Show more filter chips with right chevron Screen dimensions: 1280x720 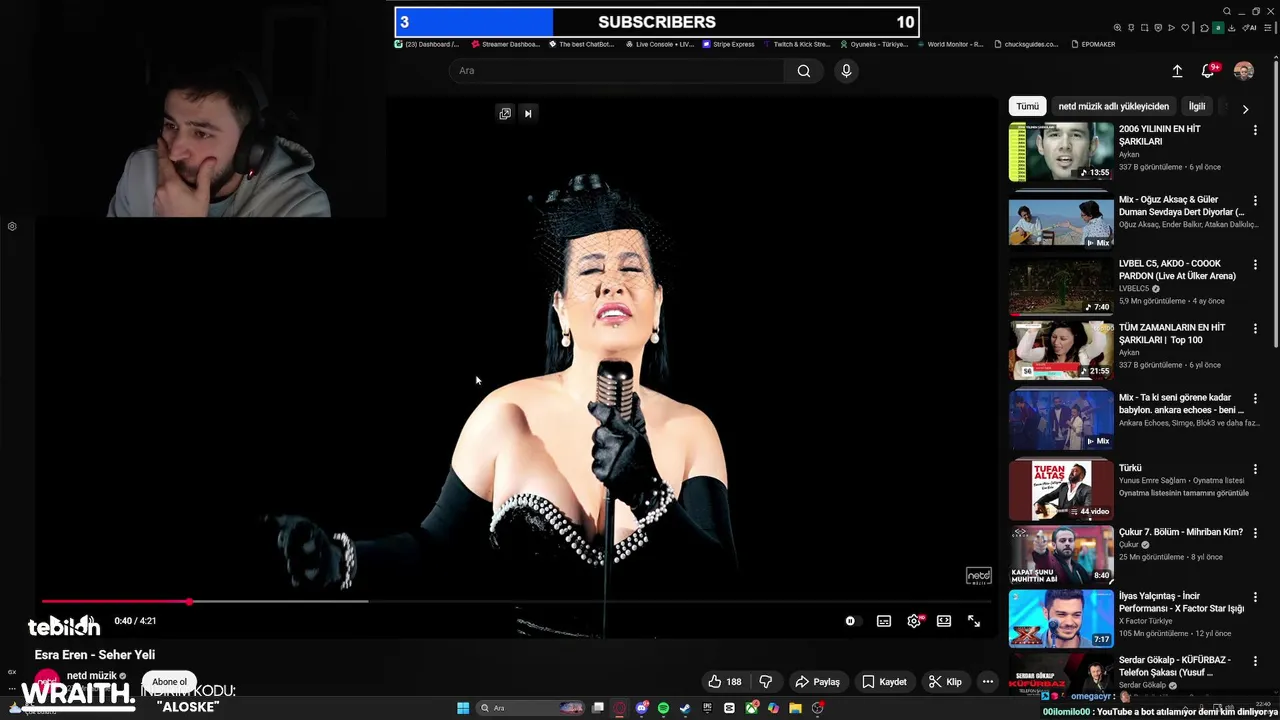tap(1245, 108)
